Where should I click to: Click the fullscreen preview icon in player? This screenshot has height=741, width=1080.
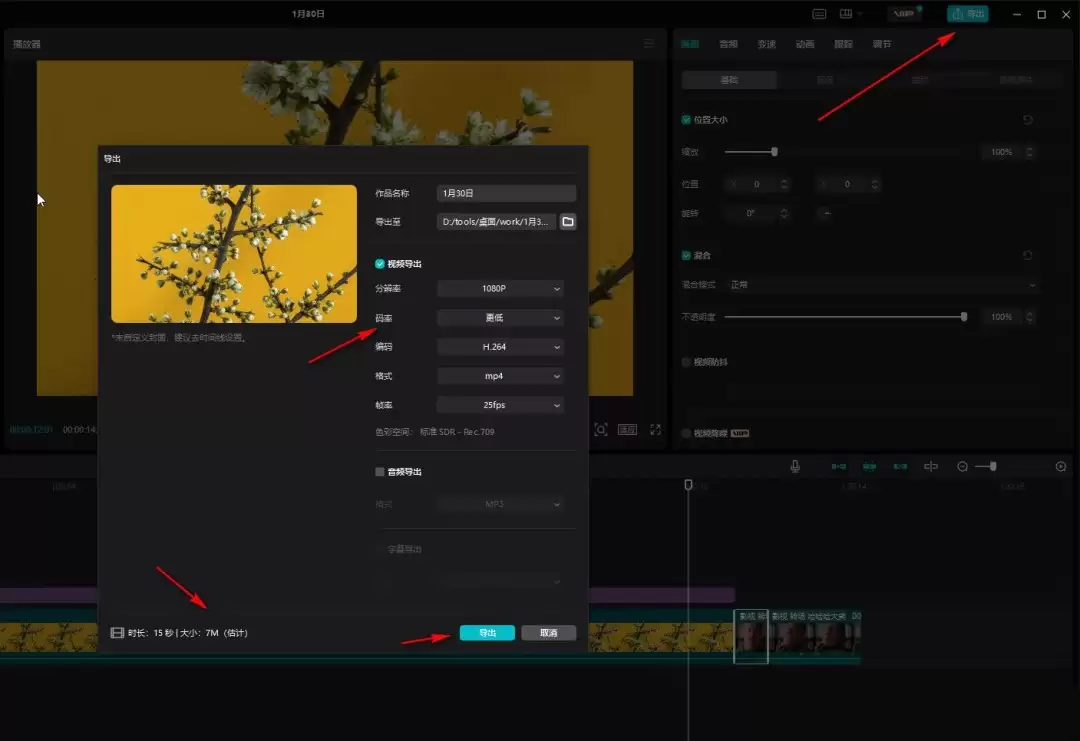click(x=656, y=429)
